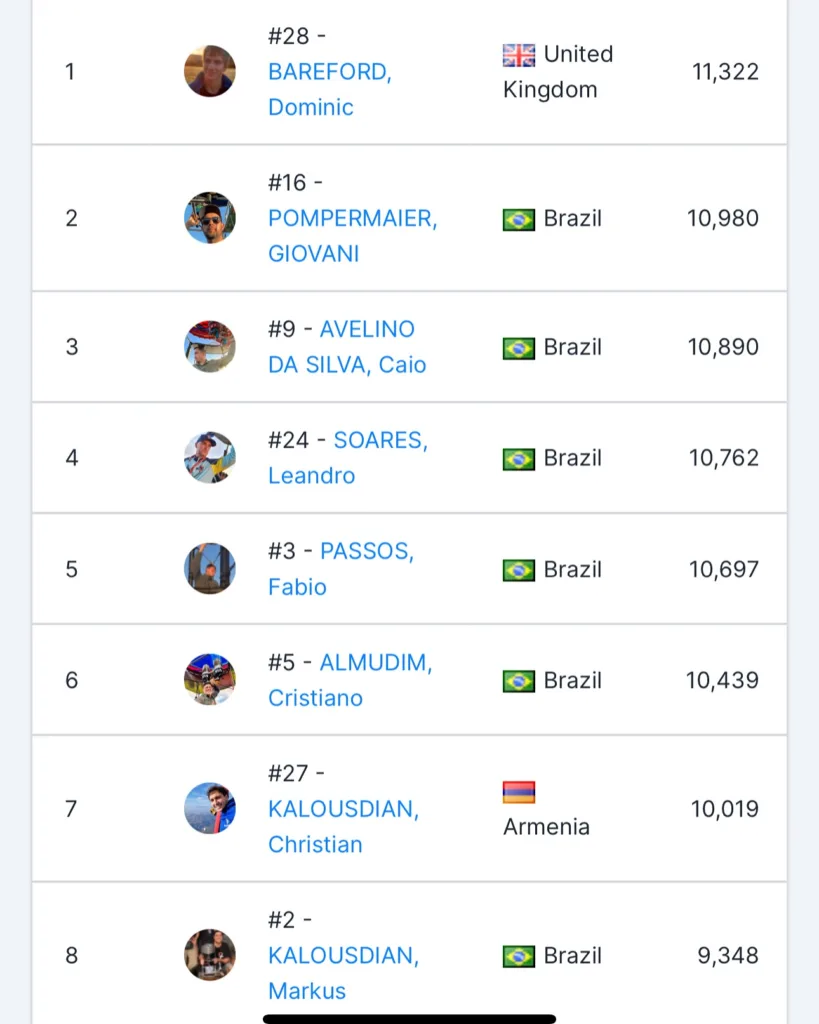The height and width of the screenshot is (1024, 819).
Task: Click Giovani Pompermaier's avatar photo
Action: tap(210, 218)
